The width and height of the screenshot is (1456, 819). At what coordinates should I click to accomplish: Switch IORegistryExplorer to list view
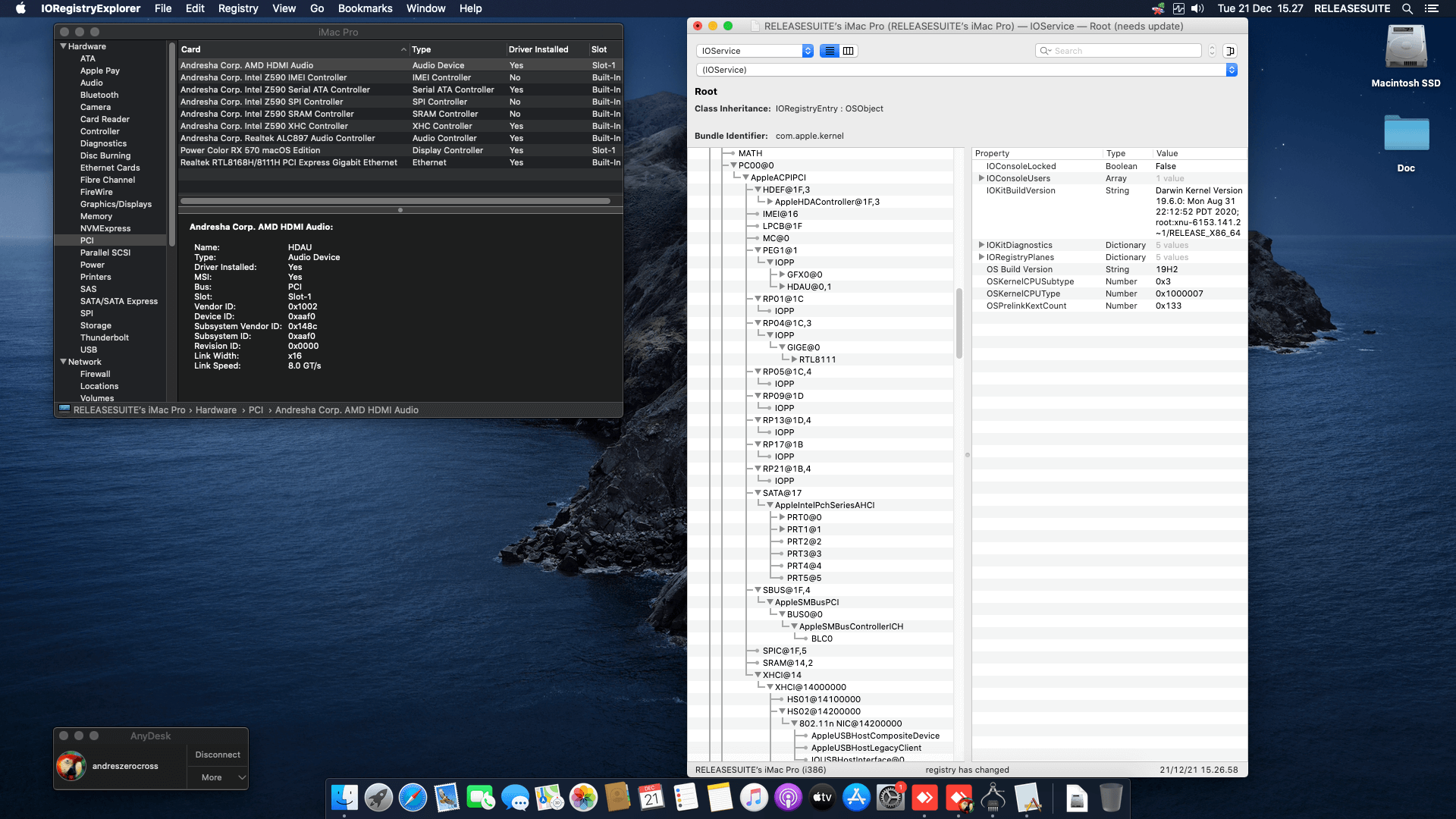tap(830, 51)
